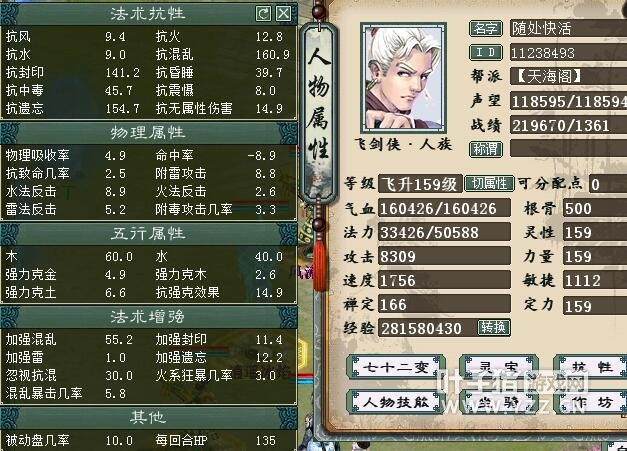
Task: Open the 抗性 resistance panel
Action: tap(591, 367)
